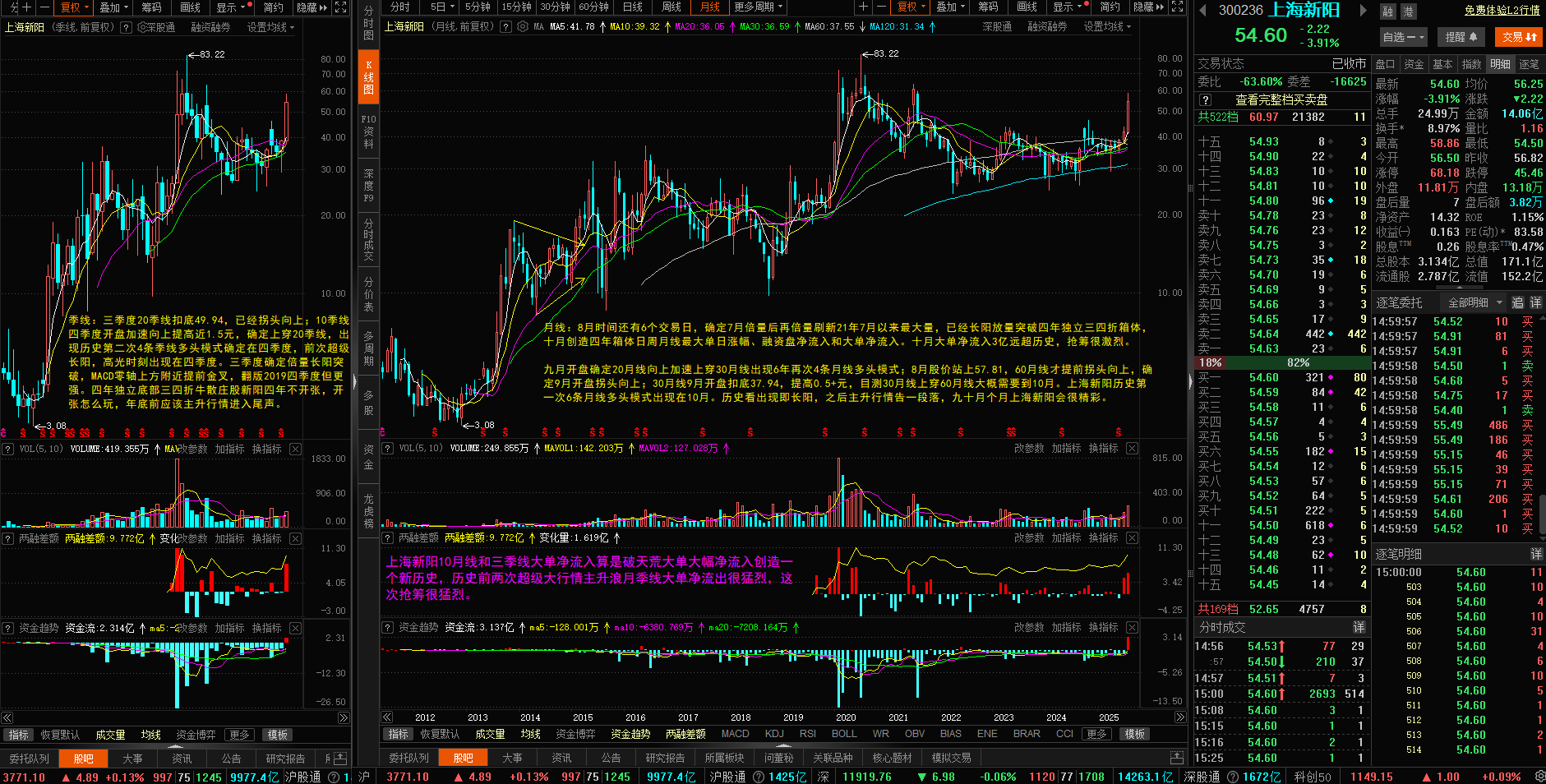Click the 港 Hong Kong connect badge

point(1408,12)
